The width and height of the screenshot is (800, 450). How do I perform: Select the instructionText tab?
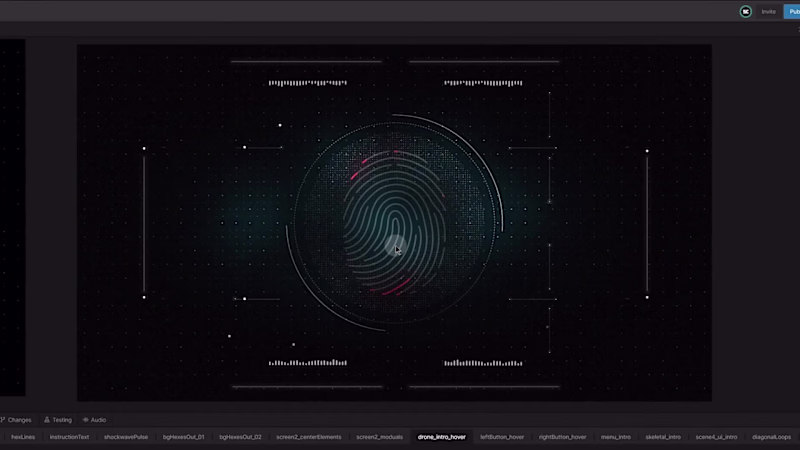(69, 437)
